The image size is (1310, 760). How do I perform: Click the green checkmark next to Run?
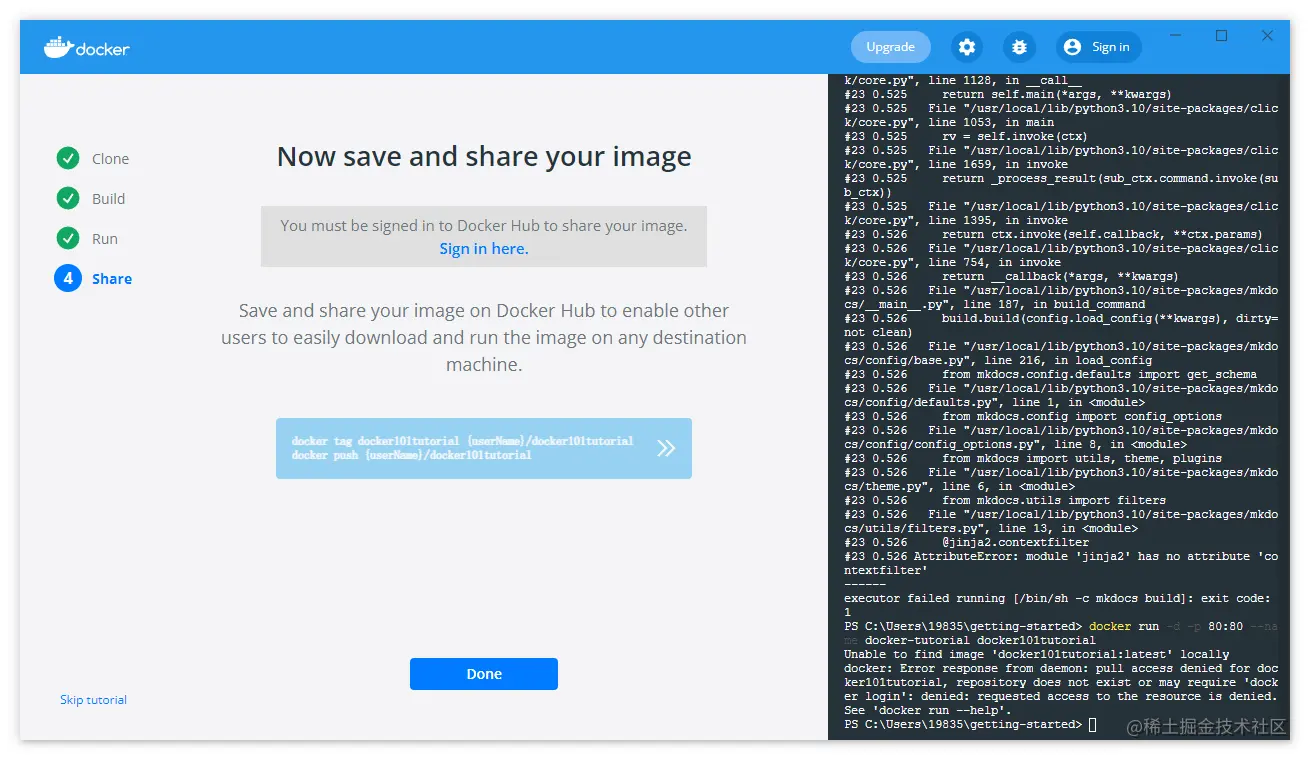[x=68, y=238]
